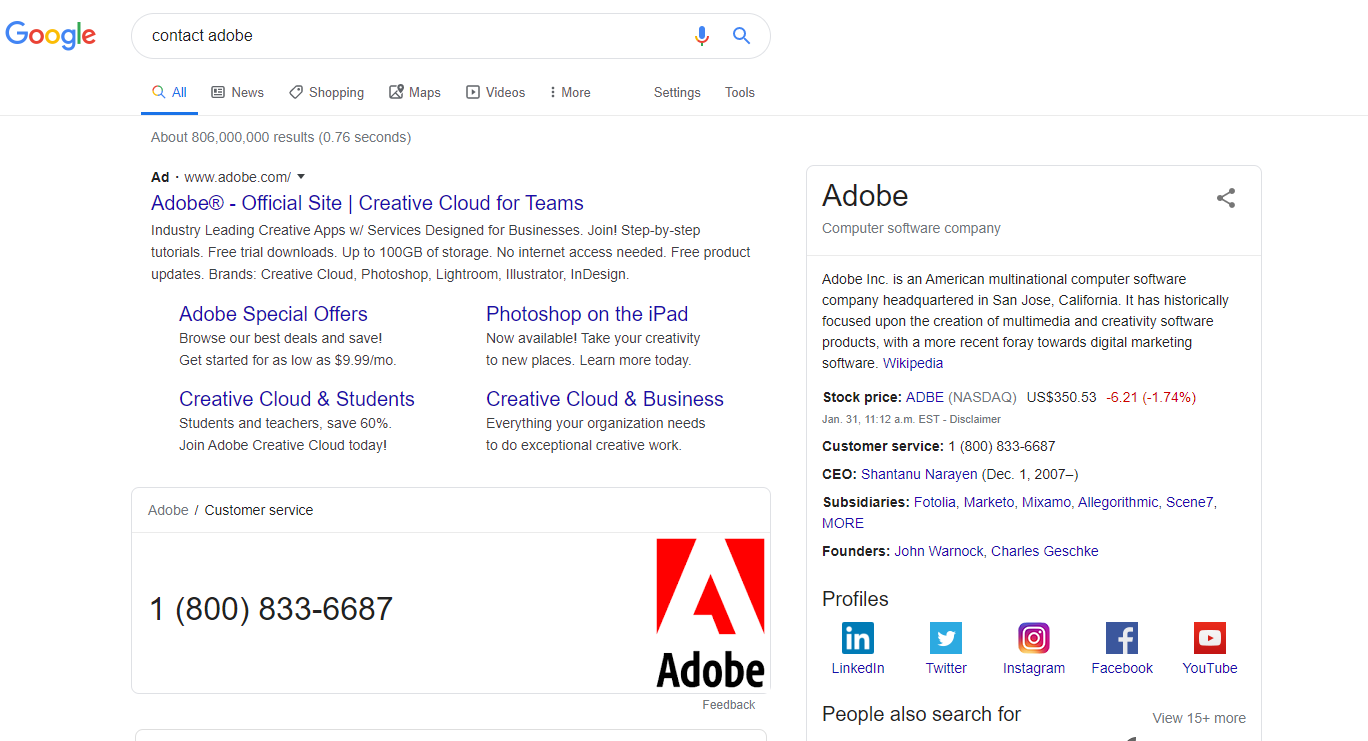Click the Adobe logo image
The height and width of the screenshot is (741, 1368).
point(710,613)
